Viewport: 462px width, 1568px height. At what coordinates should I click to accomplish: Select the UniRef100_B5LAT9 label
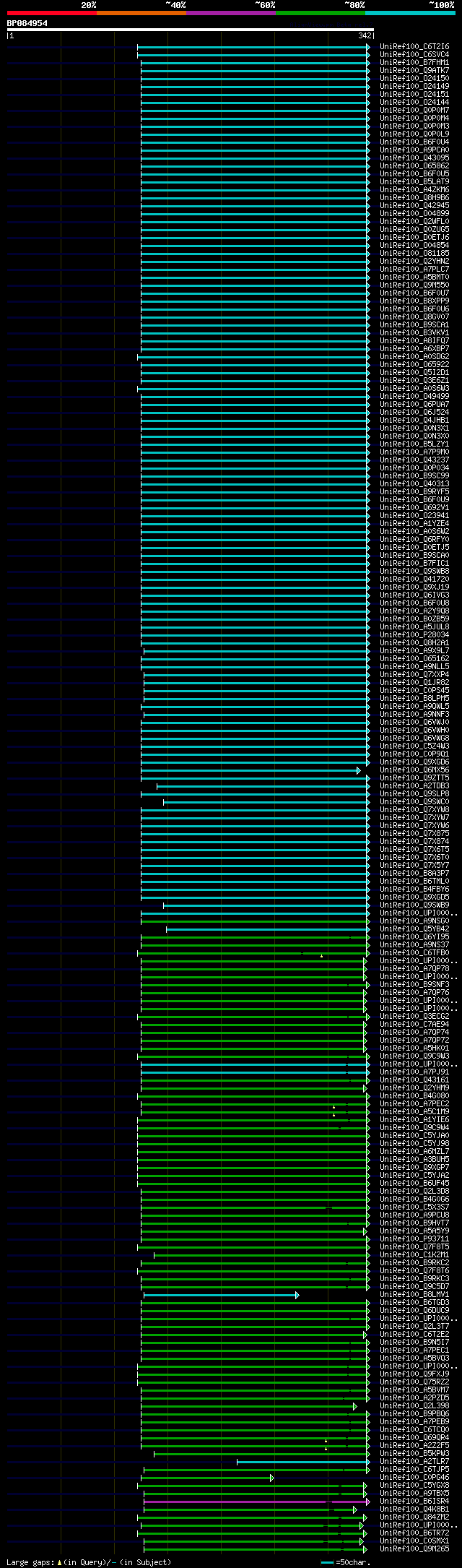(x=414, y=182)
